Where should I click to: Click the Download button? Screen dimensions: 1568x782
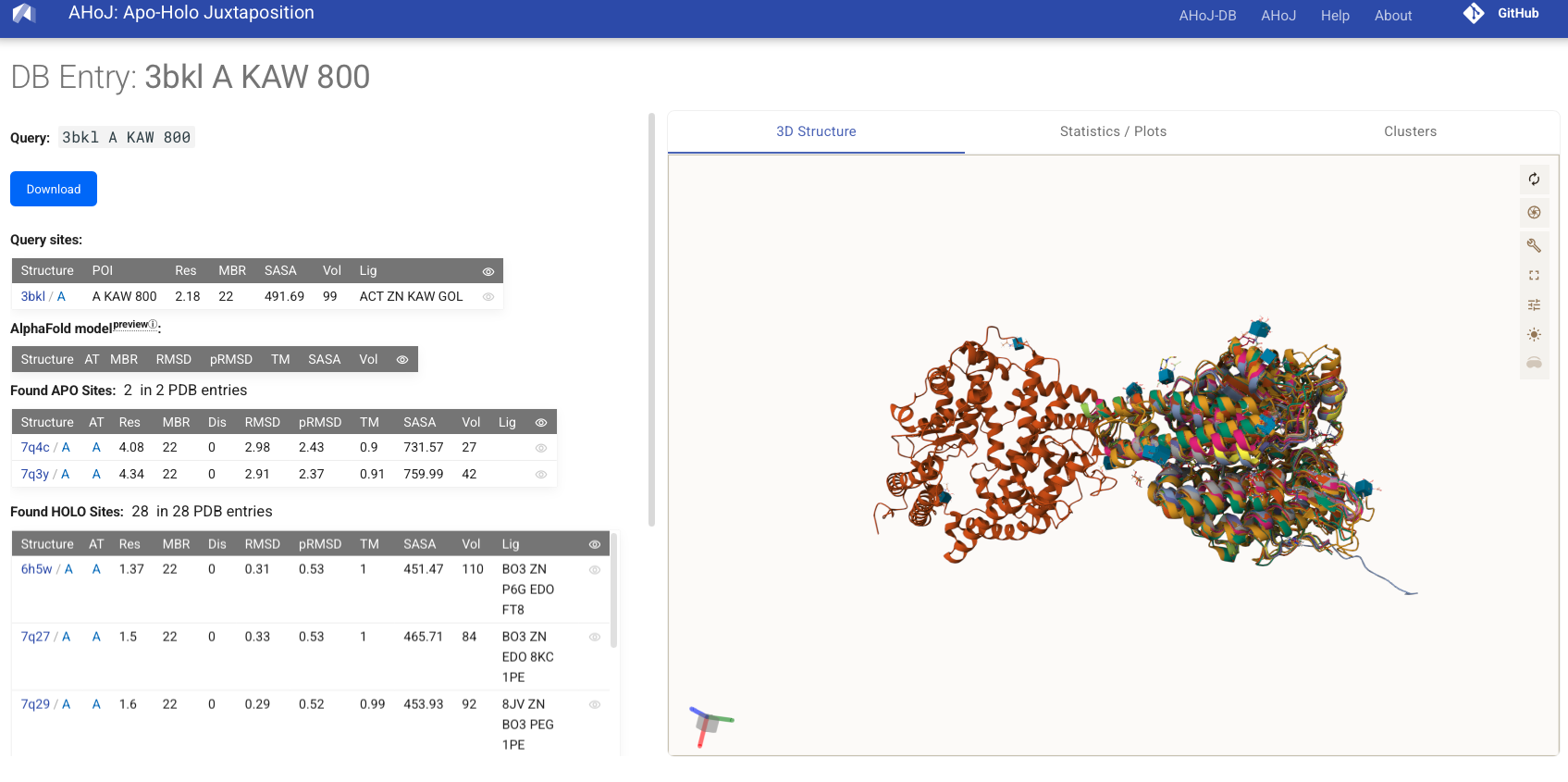pyautogui.click(x=54, y=189)
